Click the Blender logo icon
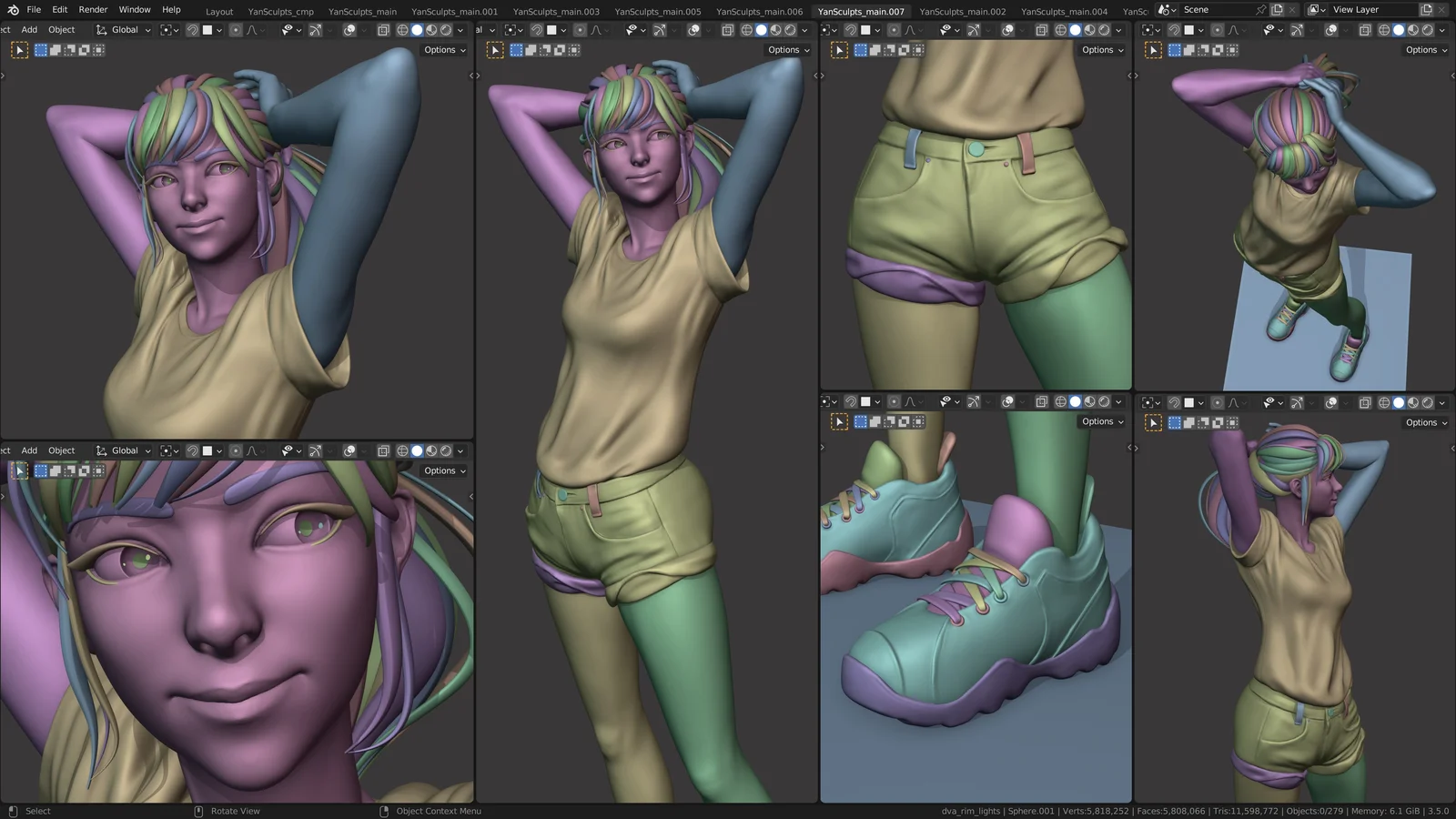This screenshot has height=819, width=1456. coord(12,9)
